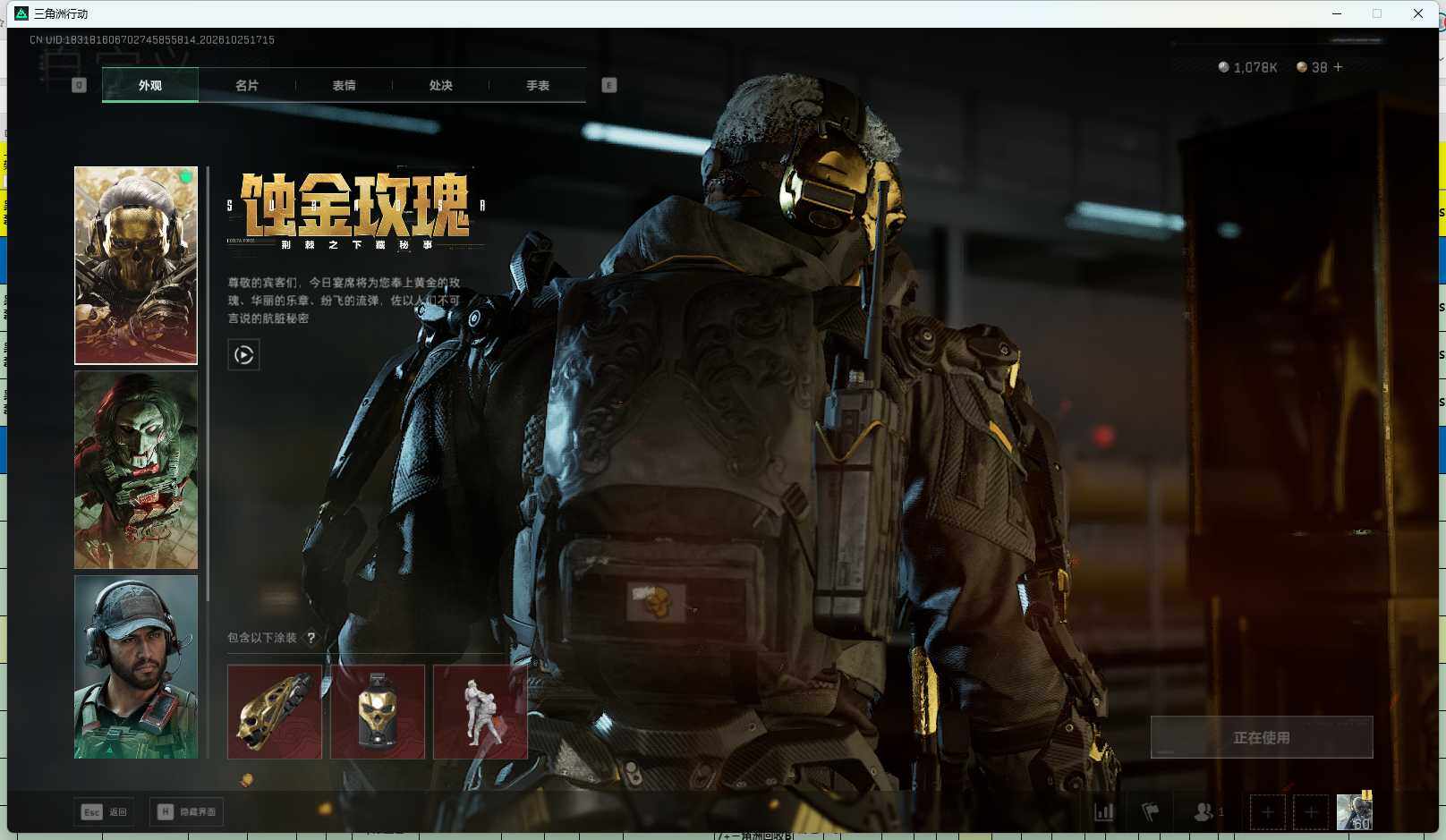This screenshot has width=1446, height=840.
Task: View the white execution animation item
Action: coord(481,712)
